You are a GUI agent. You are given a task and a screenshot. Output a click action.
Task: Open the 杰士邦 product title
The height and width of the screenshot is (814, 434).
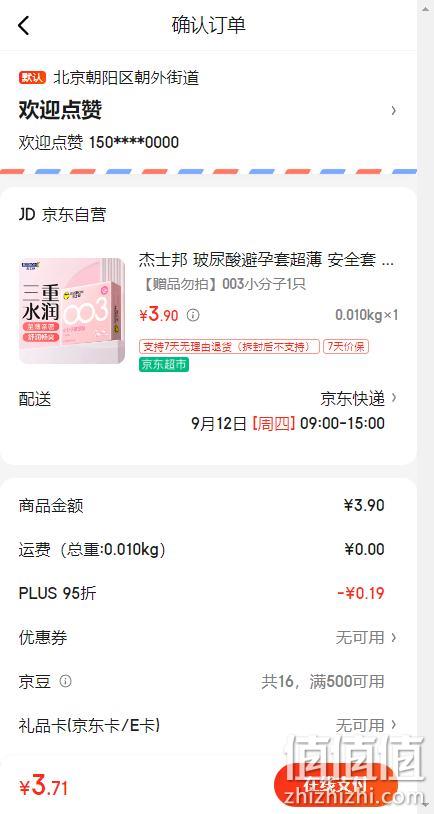pyautogui.click(x=266, y=260)
